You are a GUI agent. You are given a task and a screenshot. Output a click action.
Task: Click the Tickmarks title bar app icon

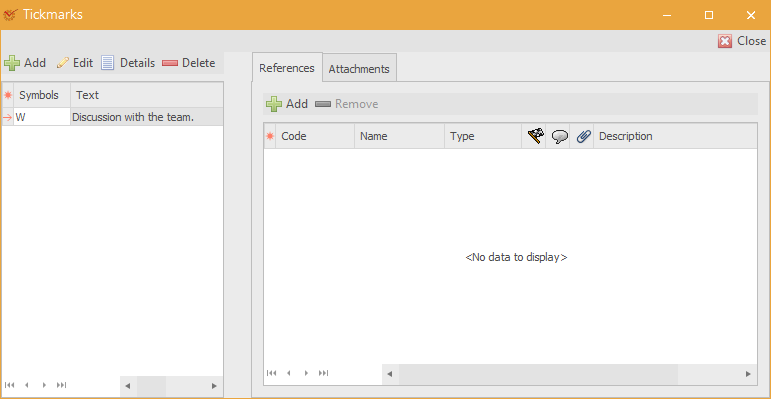coord(9,15)
